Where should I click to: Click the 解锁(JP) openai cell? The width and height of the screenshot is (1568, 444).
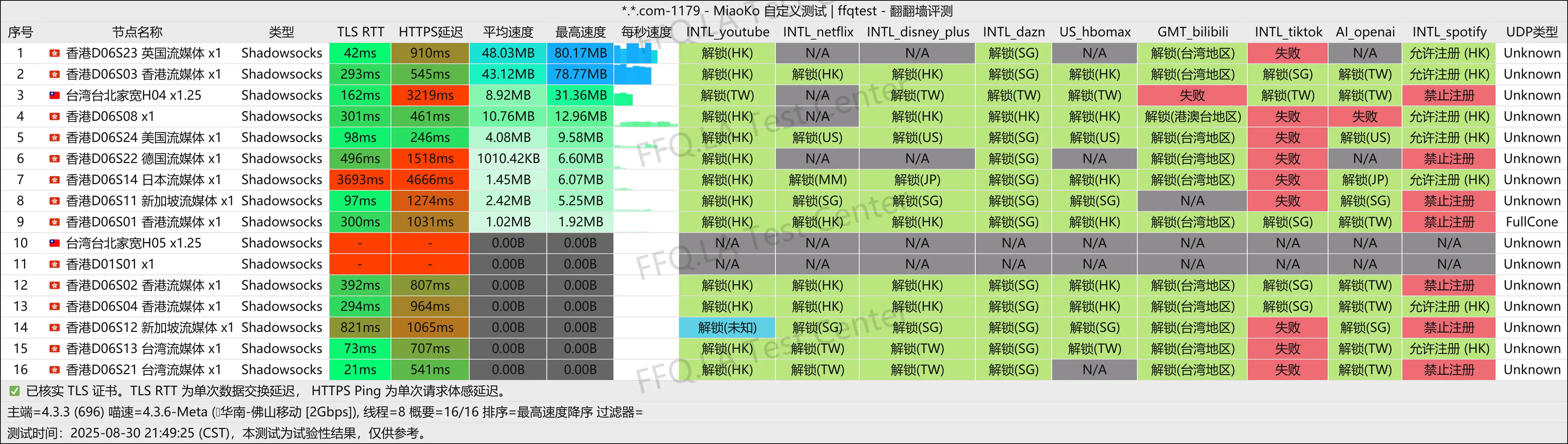pyautogui.click(x=1365, y=180)
